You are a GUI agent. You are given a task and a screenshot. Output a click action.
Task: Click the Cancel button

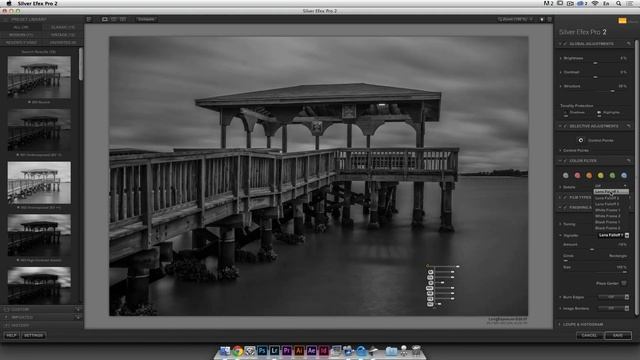(x=589, y=336)
